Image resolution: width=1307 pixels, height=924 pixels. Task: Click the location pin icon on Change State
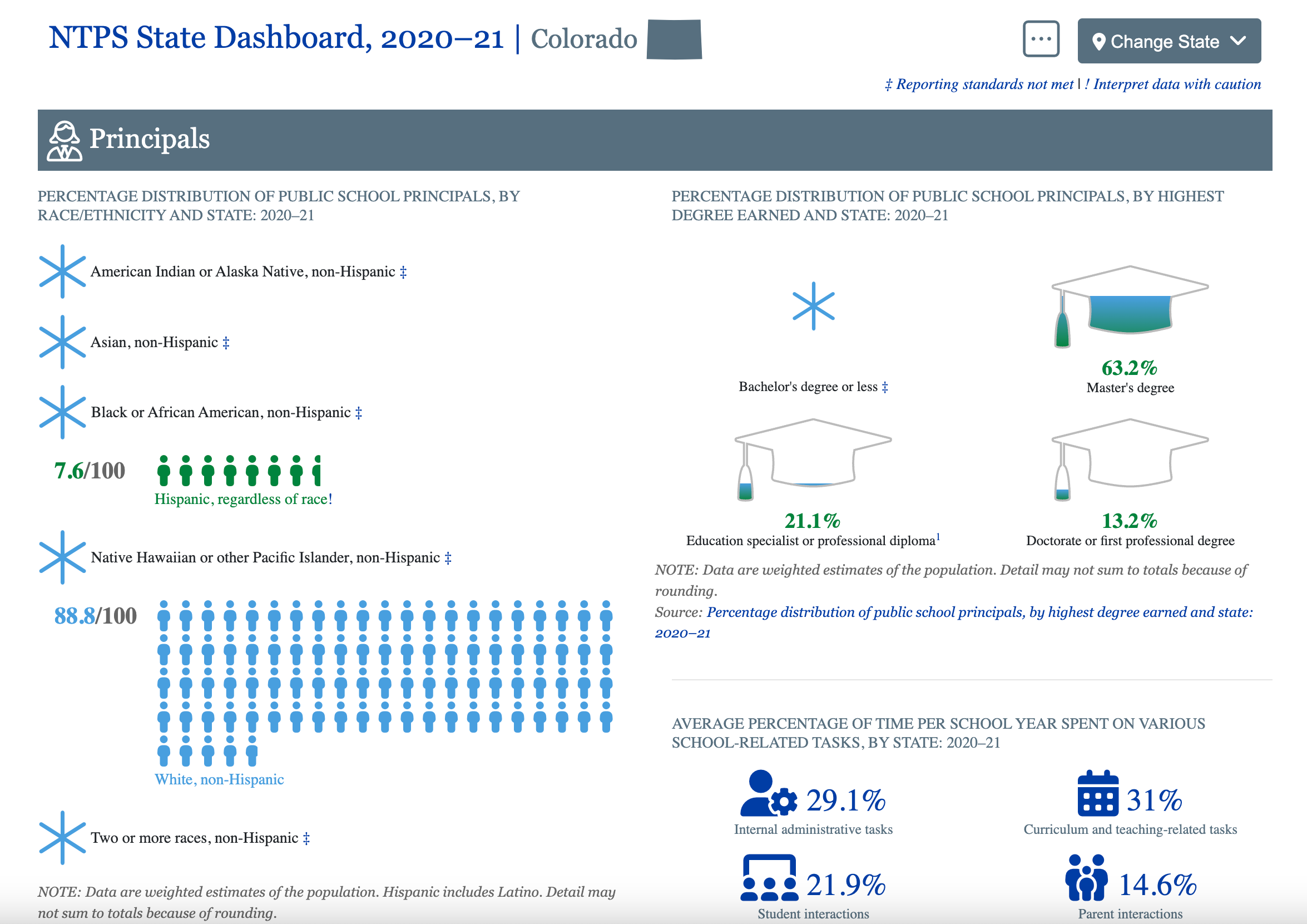tap(1098, 42)
